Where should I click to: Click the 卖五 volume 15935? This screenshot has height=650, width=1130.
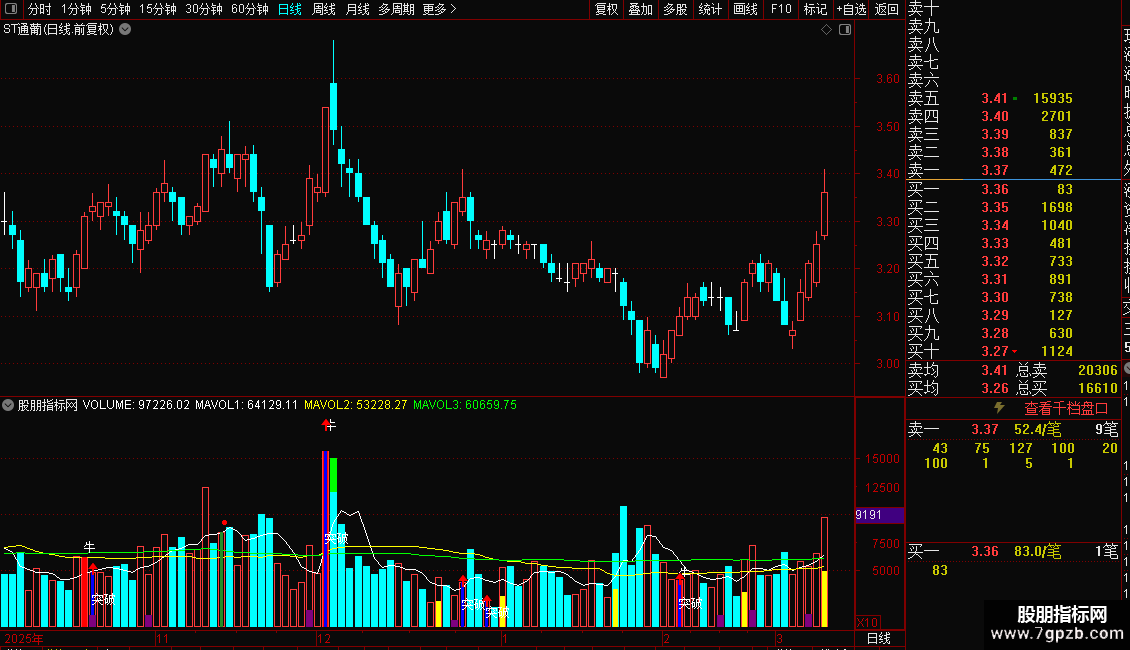(1052, 98)
